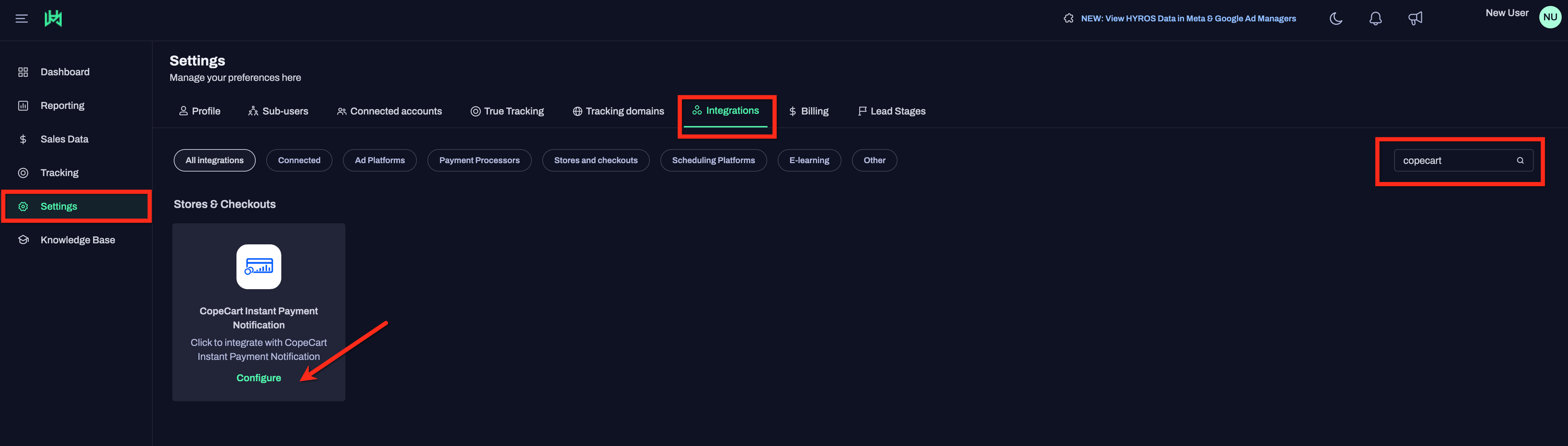Click the Configure link for CopeCart
This screenshot has width=1568, height=446.
tap(259, 378)
